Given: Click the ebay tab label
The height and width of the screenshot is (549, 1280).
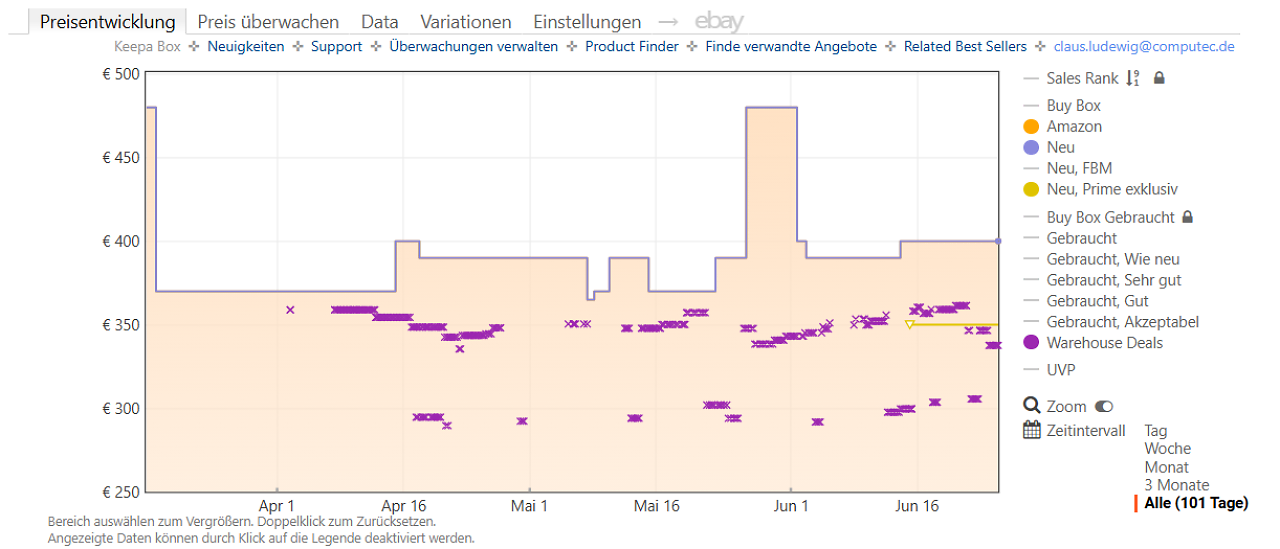Looking at the screenshot, I should [719, 22].
